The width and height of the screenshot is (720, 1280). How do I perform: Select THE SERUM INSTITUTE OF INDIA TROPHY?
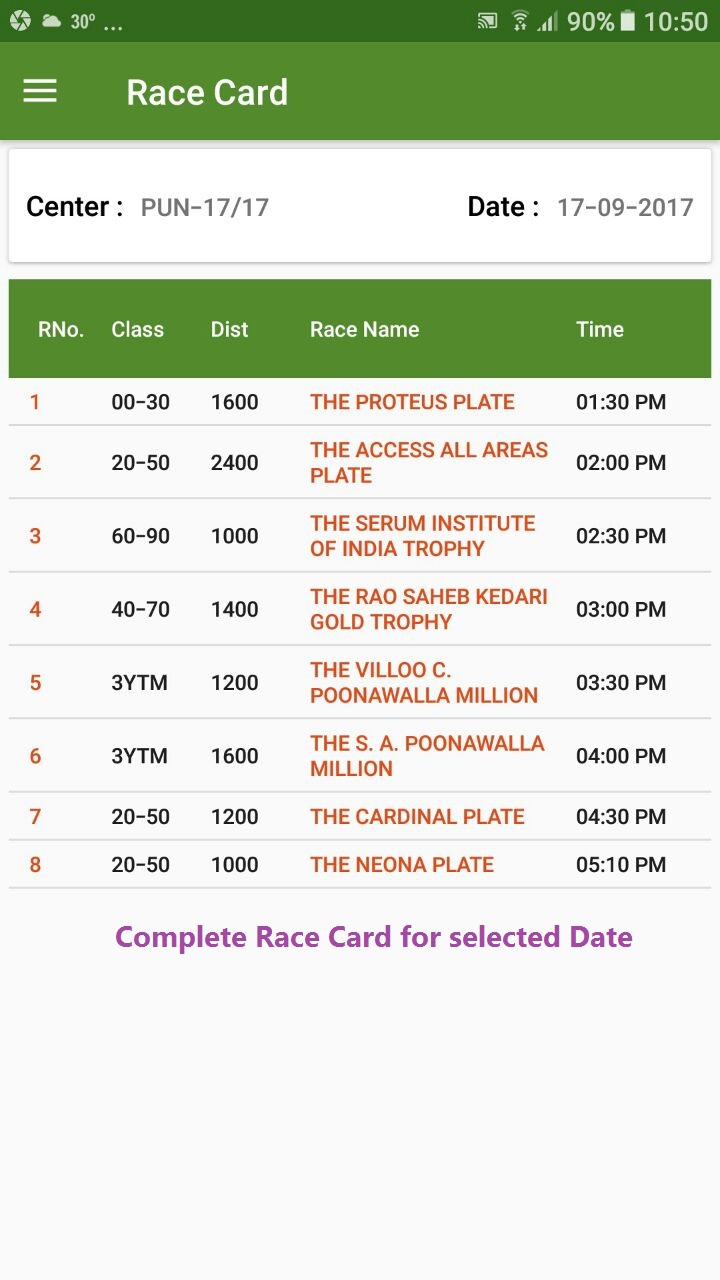(423, 536)
